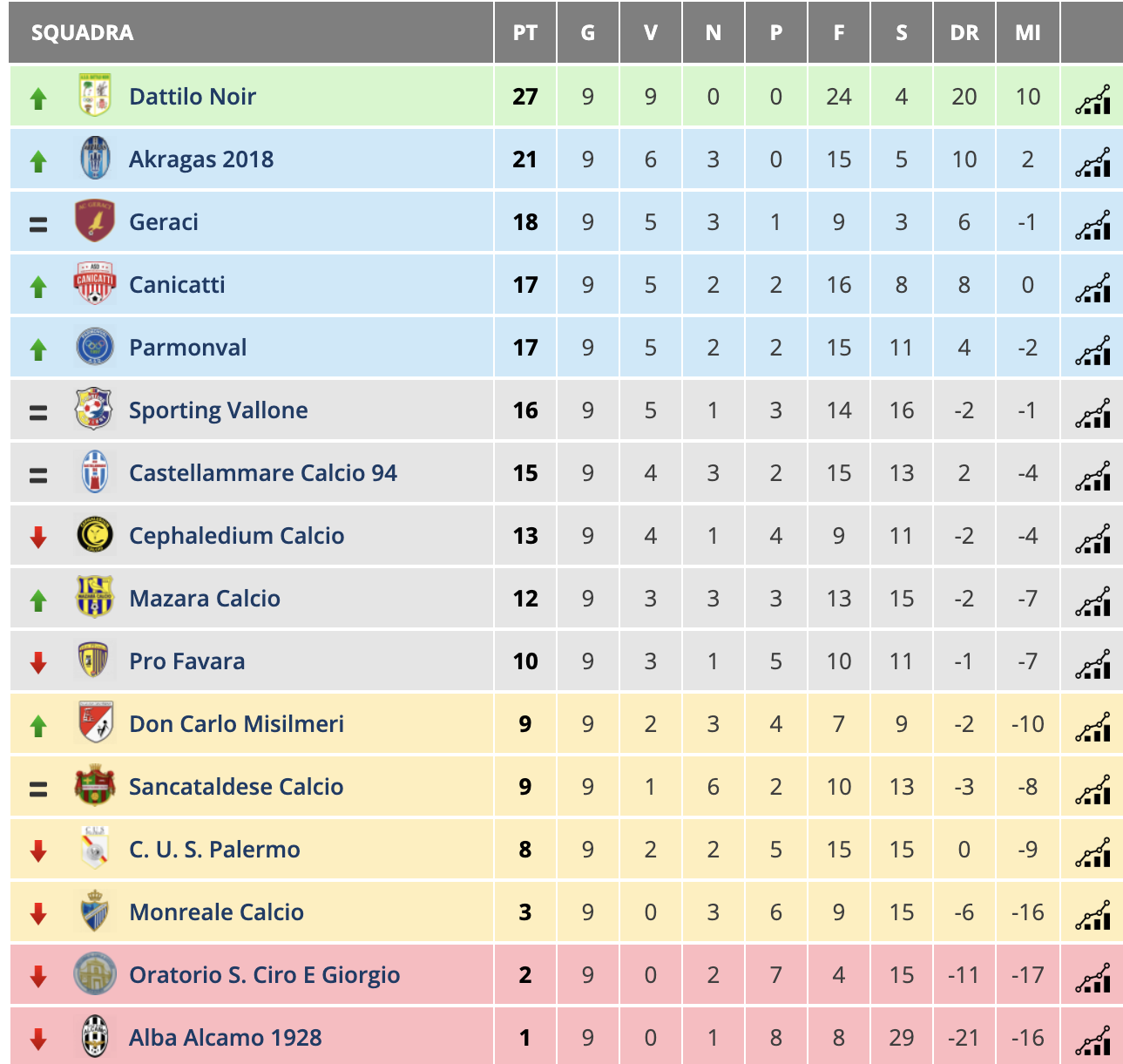Click the MI column header

(1028, 33)
